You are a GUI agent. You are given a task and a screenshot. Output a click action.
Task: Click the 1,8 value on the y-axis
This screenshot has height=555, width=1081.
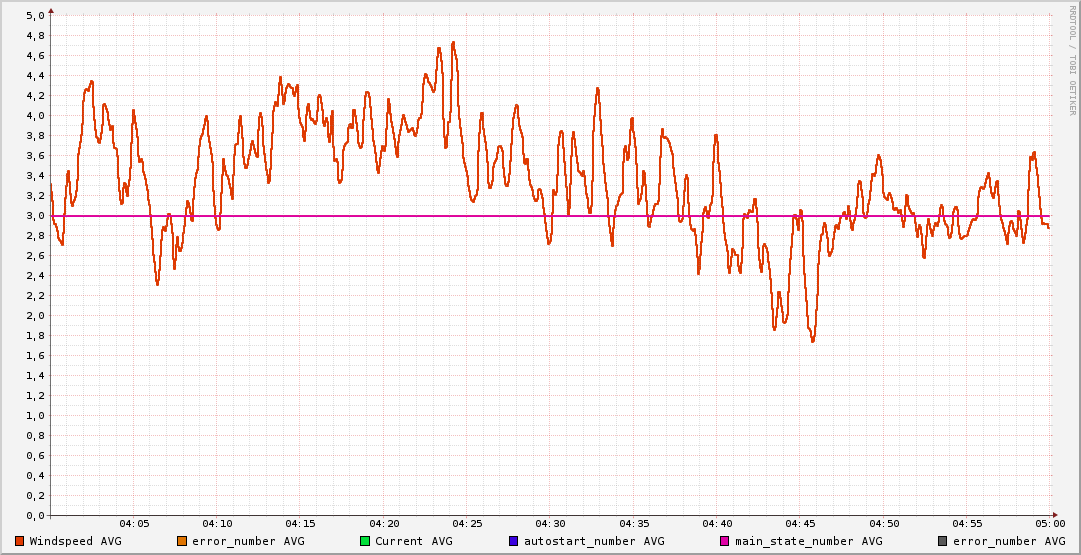click(35, 336)
